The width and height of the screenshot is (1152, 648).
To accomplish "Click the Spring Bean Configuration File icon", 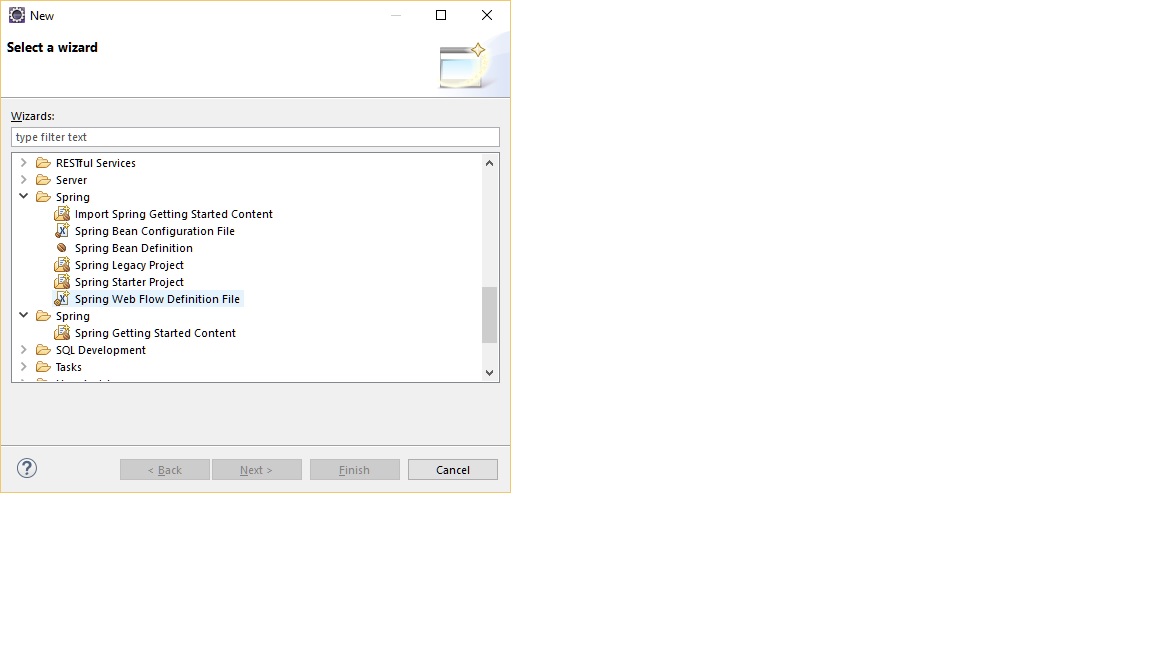I will [x=62, y=231].
